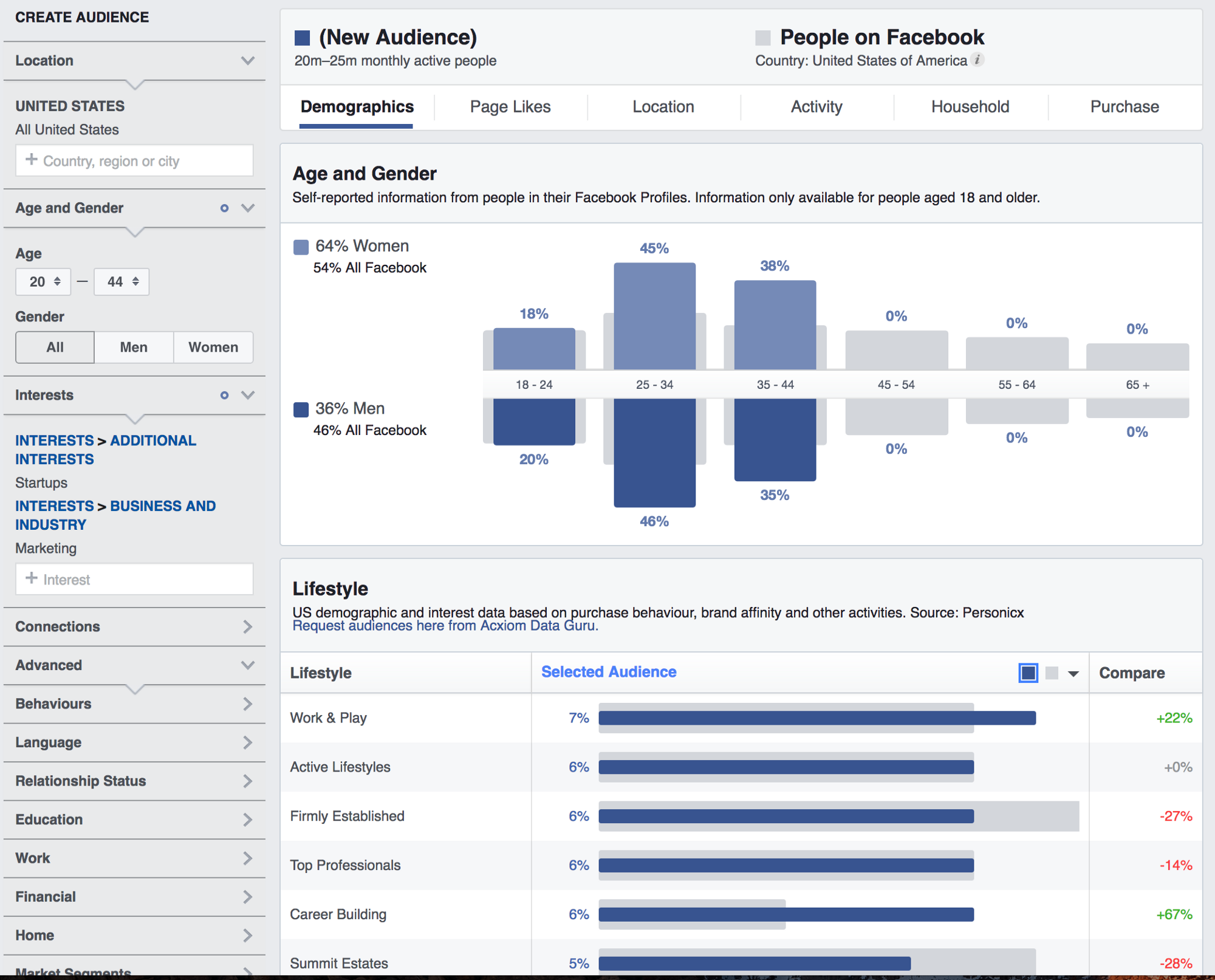Click the 35% men 35-44 bar
This screenshot has width=1215, height=980.
point(775,440)
